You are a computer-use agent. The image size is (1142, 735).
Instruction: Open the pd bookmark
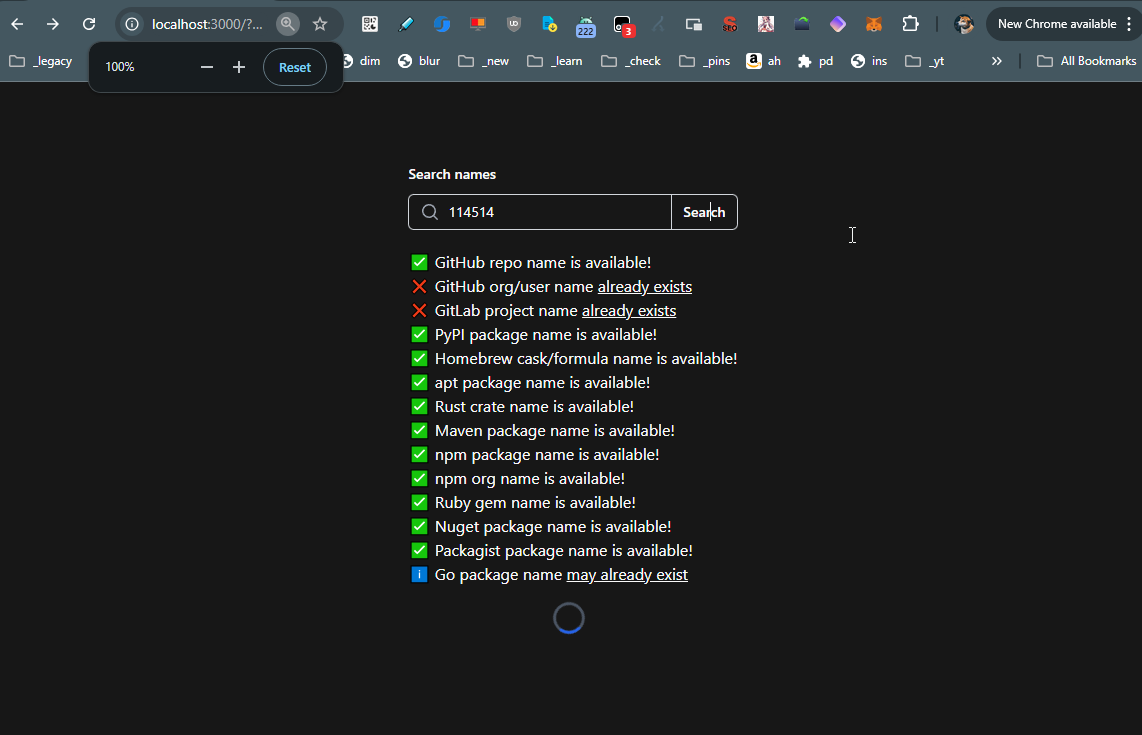tap(815, 61)
